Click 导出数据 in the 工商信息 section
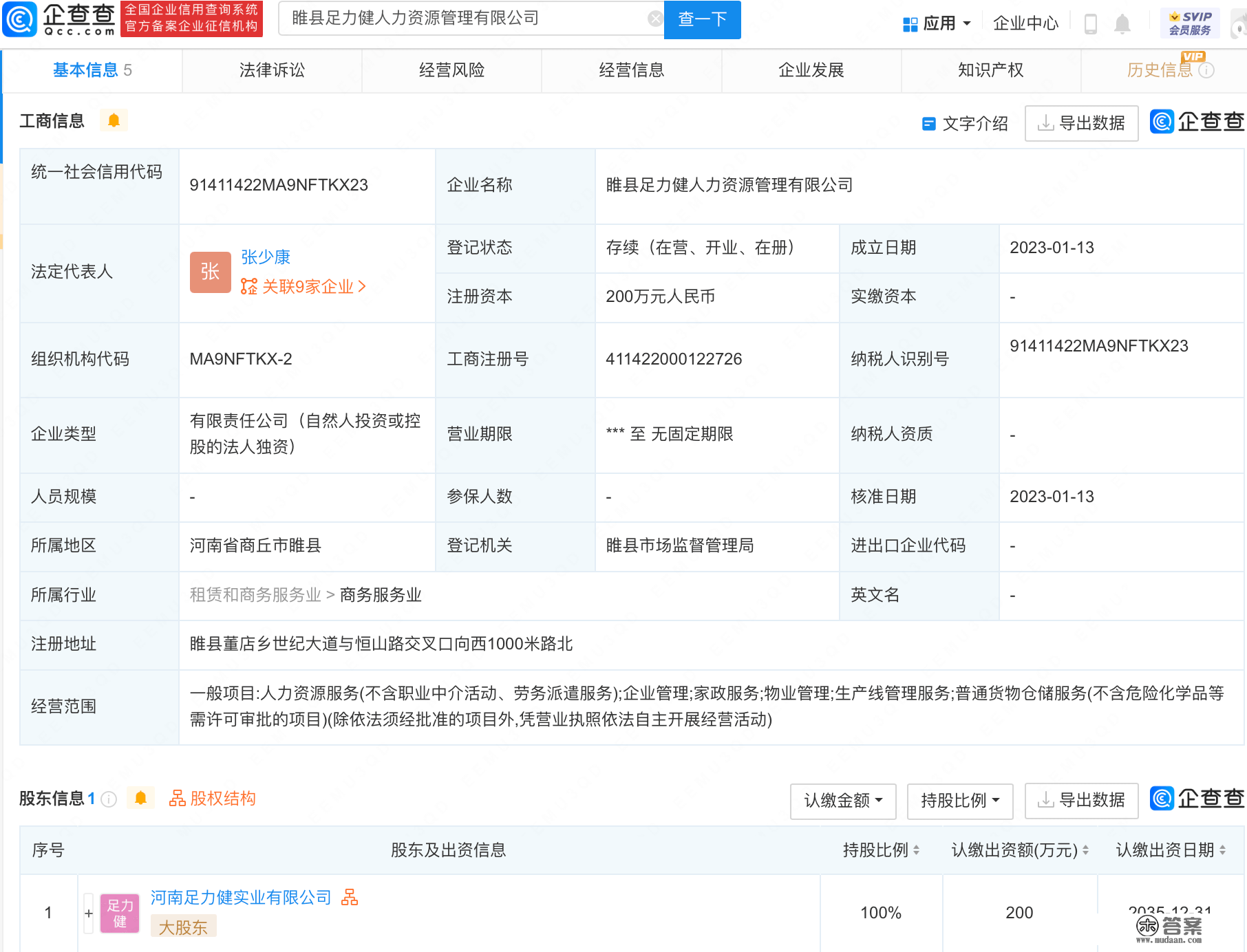Image resolution: width=1247 pixels, height=952 pixels. click(1081, 124)
